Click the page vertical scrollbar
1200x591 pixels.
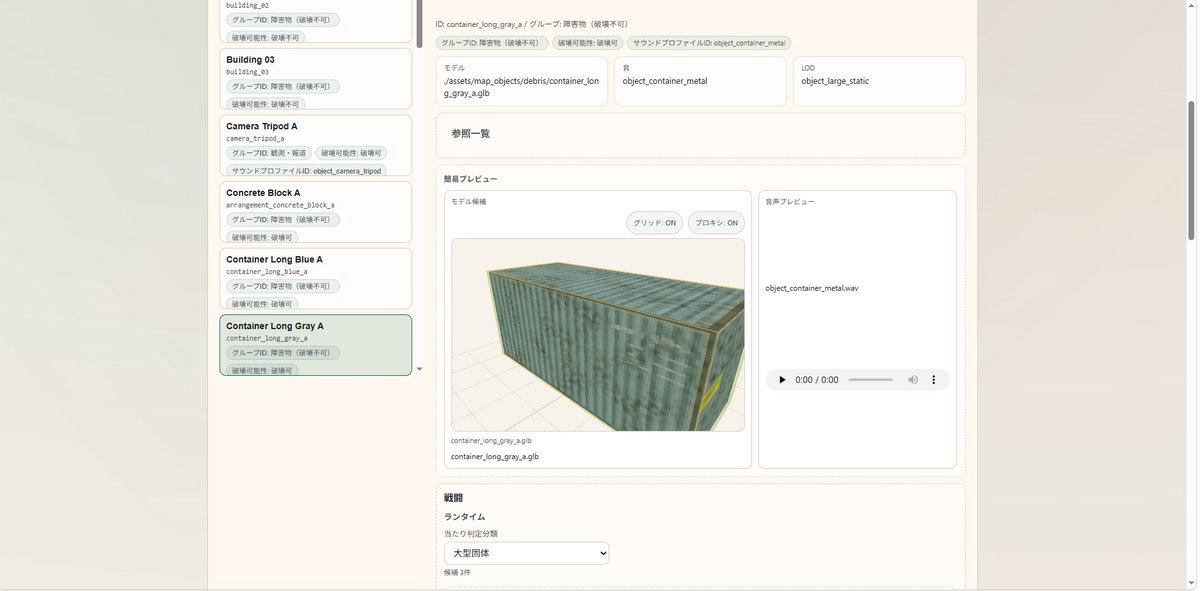point(1191,170)
